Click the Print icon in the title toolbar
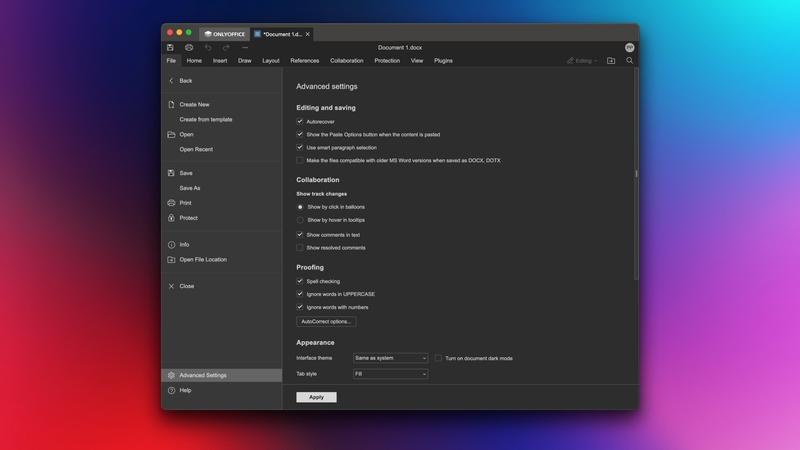This screenshot has width=800, height=450. 189,47
